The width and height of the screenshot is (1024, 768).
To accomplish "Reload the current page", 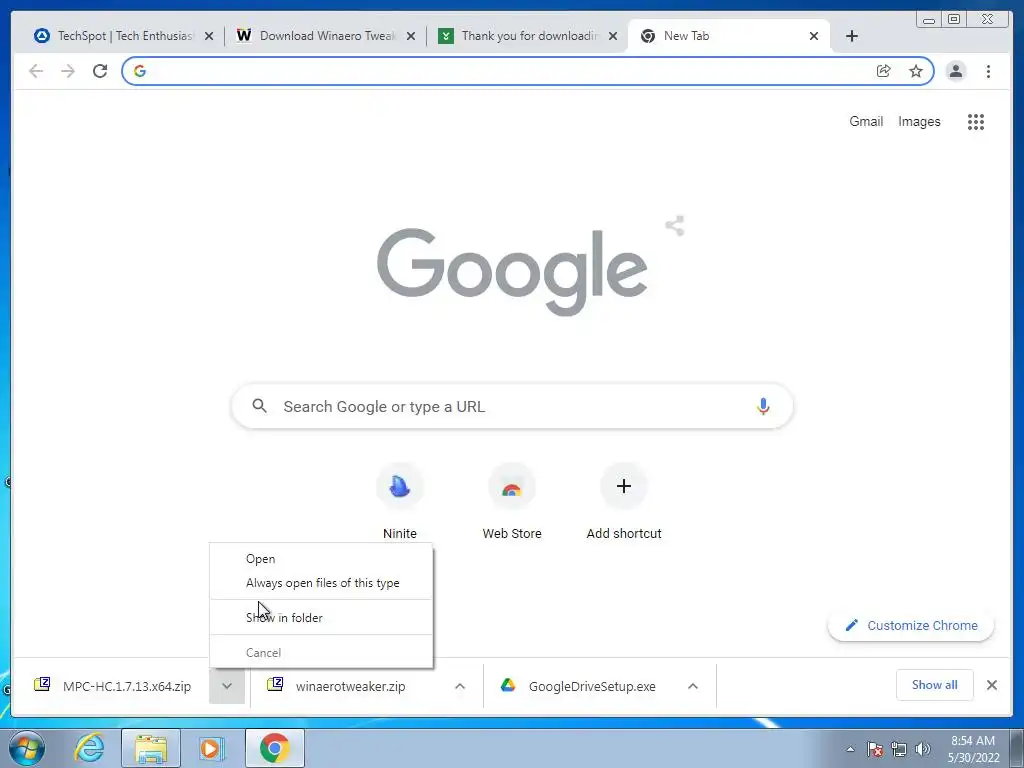I will coord(100,71).
